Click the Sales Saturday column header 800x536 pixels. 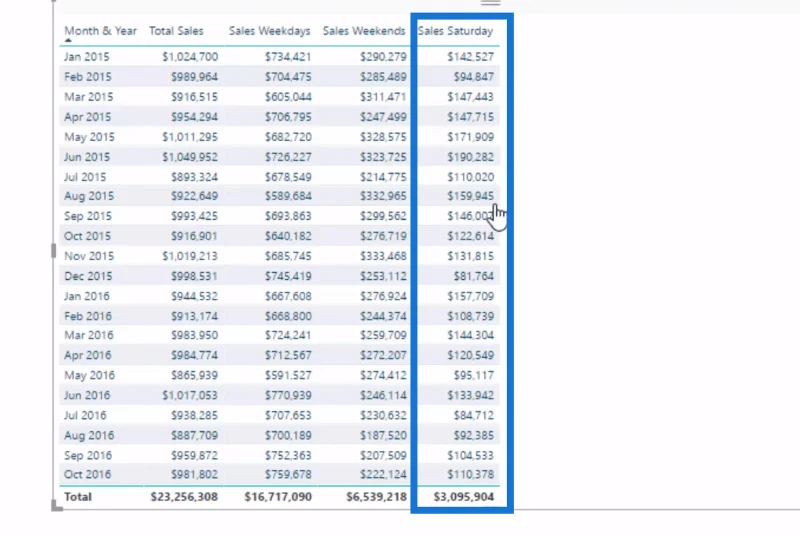(456, 31)
